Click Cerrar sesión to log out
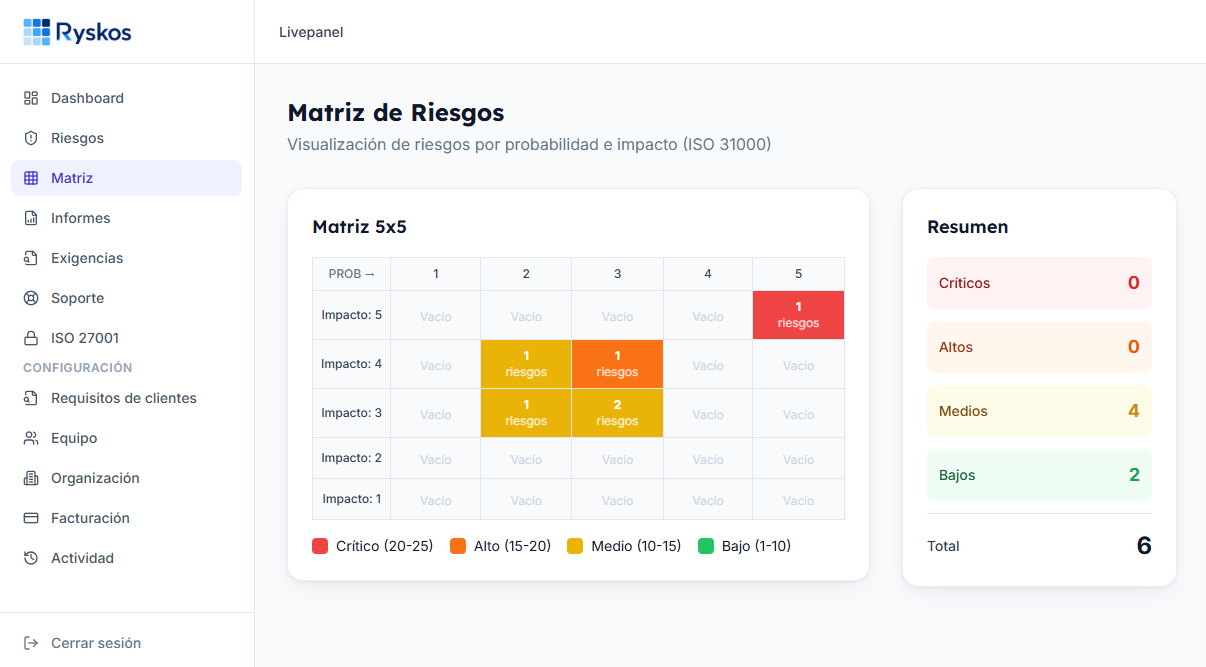Viewport: 1206px width, 667px height. pos(126,643)
